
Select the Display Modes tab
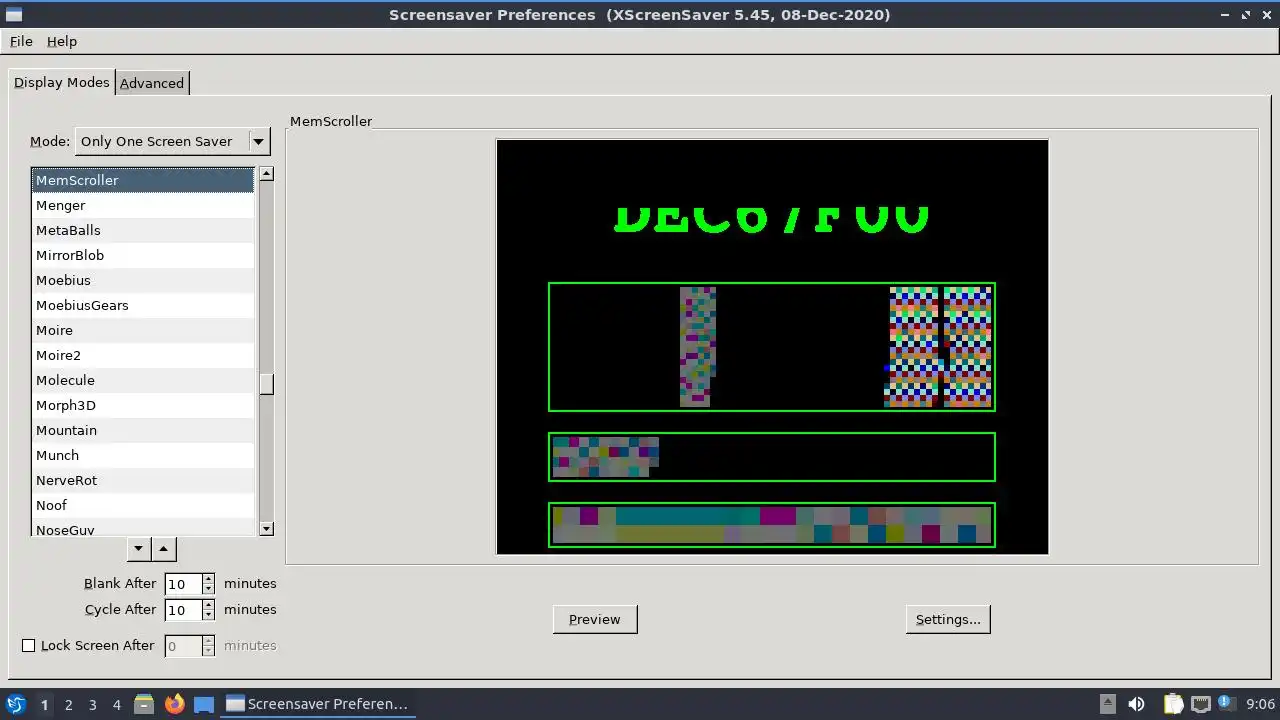61,82
